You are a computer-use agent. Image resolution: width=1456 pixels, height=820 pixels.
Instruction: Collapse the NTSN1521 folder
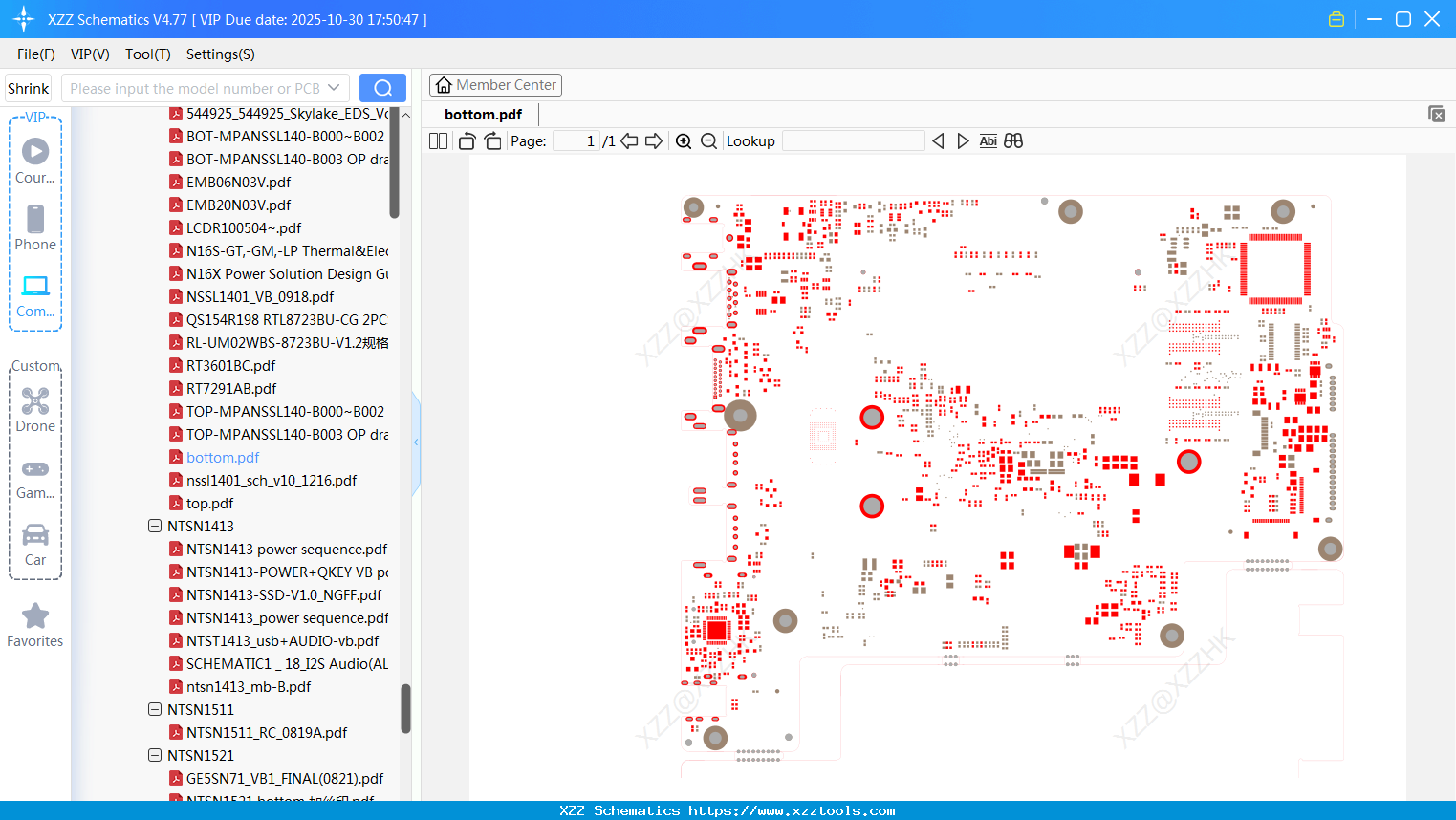tap(155, 755)
